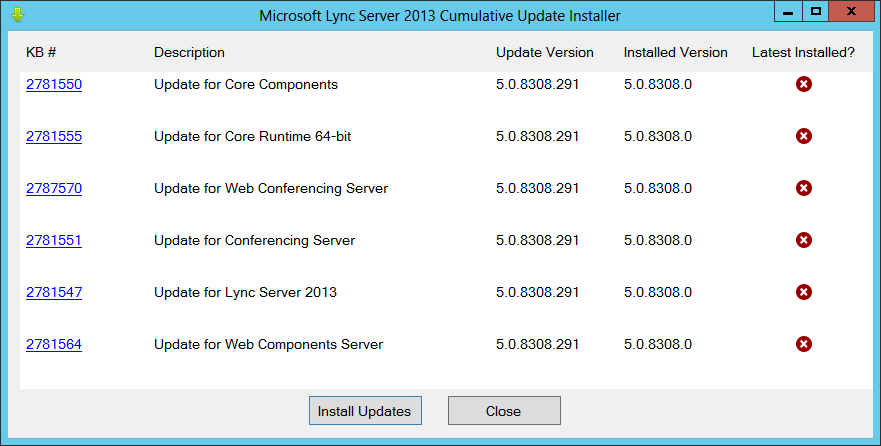Select 'Update for Core Components' description

(246, 84)
